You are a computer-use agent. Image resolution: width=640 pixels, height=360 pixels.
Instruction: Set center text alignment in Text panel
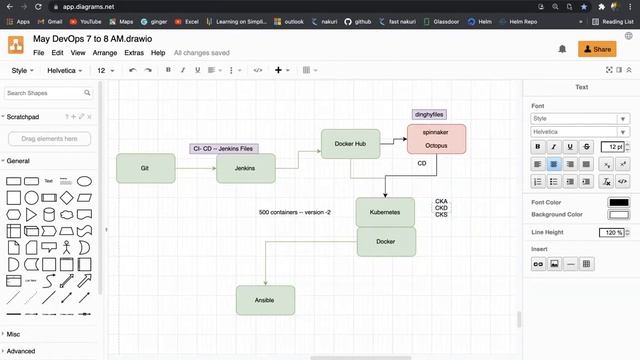554,164
